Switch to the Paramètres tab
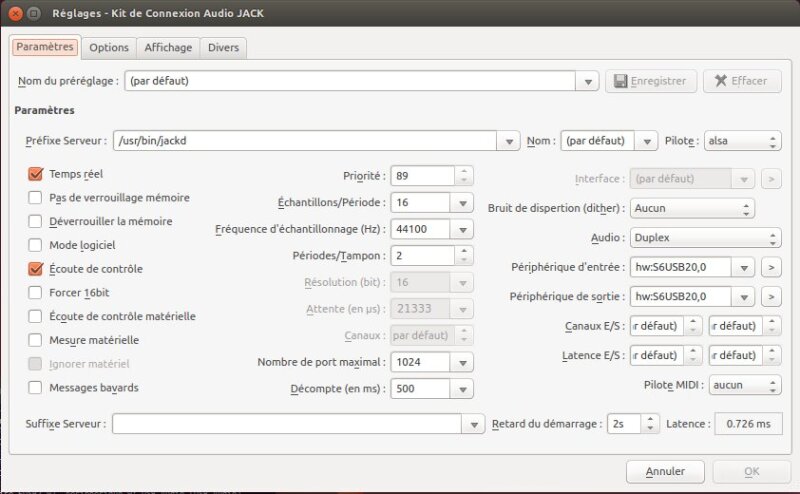800x494 pixels. click(x=45, y=47)
